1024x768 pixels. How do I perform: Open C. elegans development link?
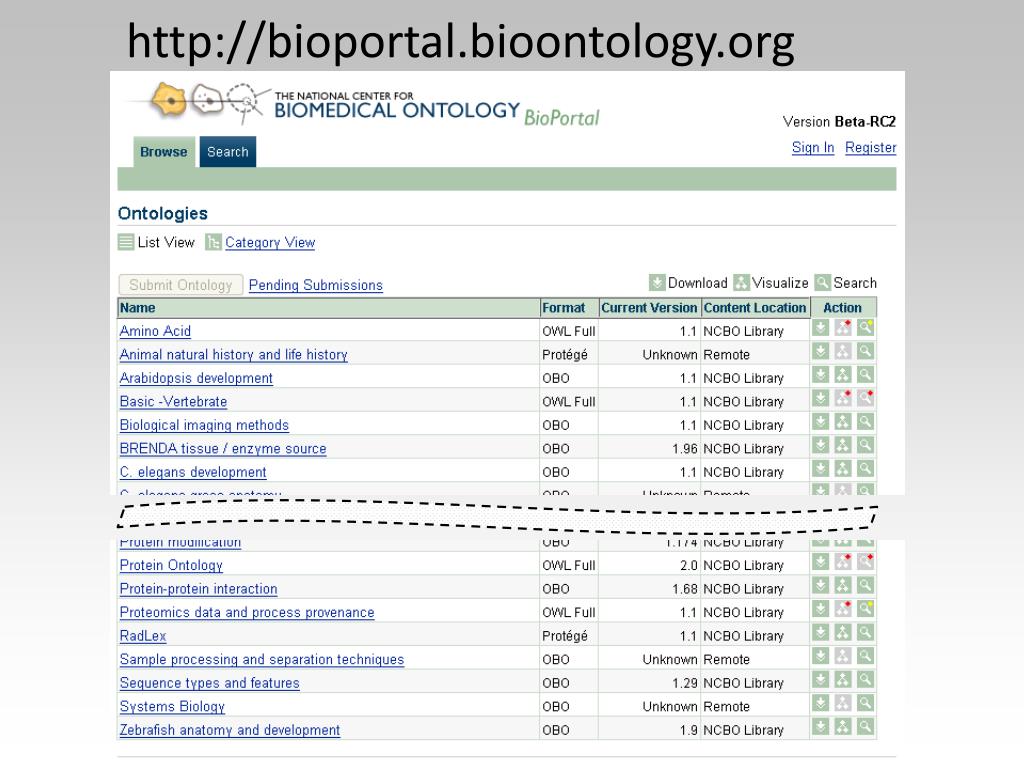[193, 472]
